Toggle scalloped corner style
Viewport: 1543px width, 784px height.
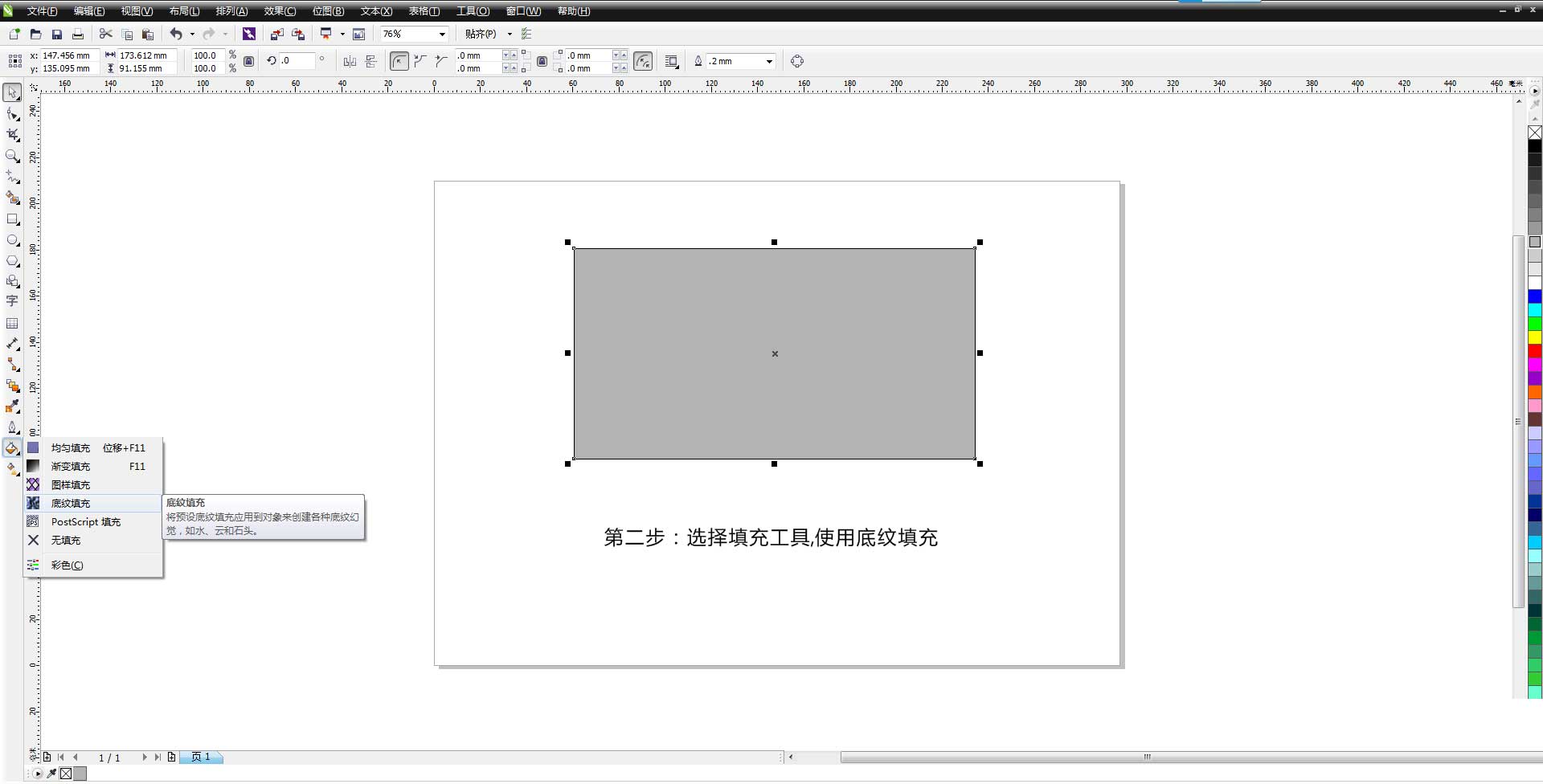420,61
